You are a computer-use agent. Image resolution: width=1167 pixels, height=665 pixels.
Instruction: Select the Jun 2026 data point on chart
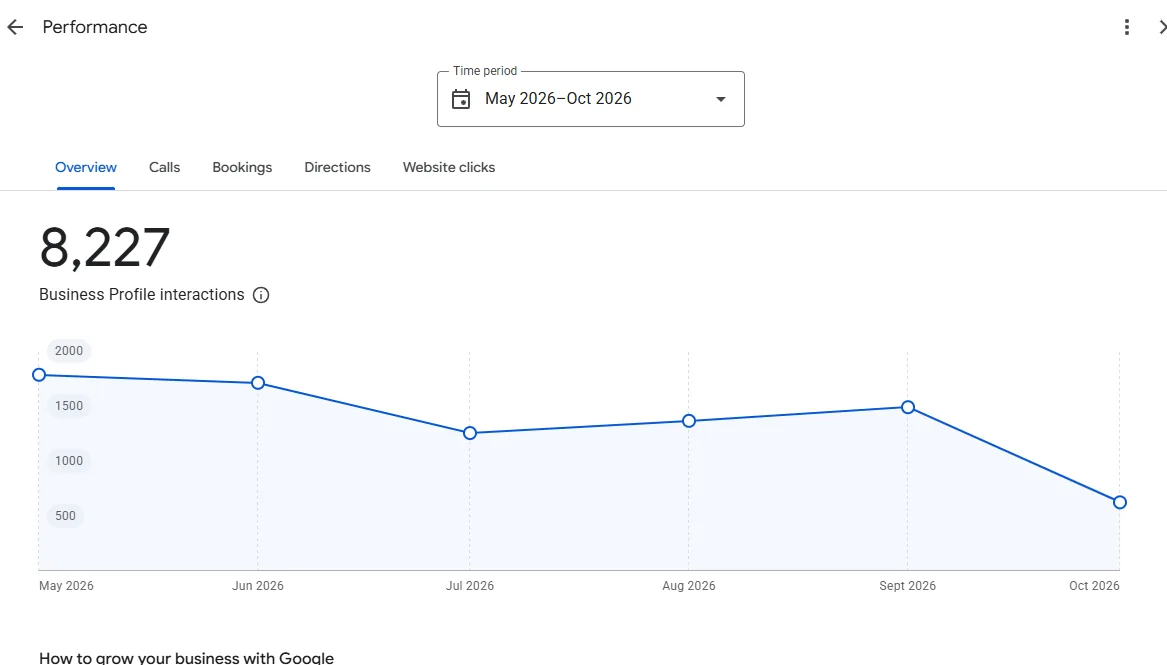pyautogui.click(x=258, y=383)
